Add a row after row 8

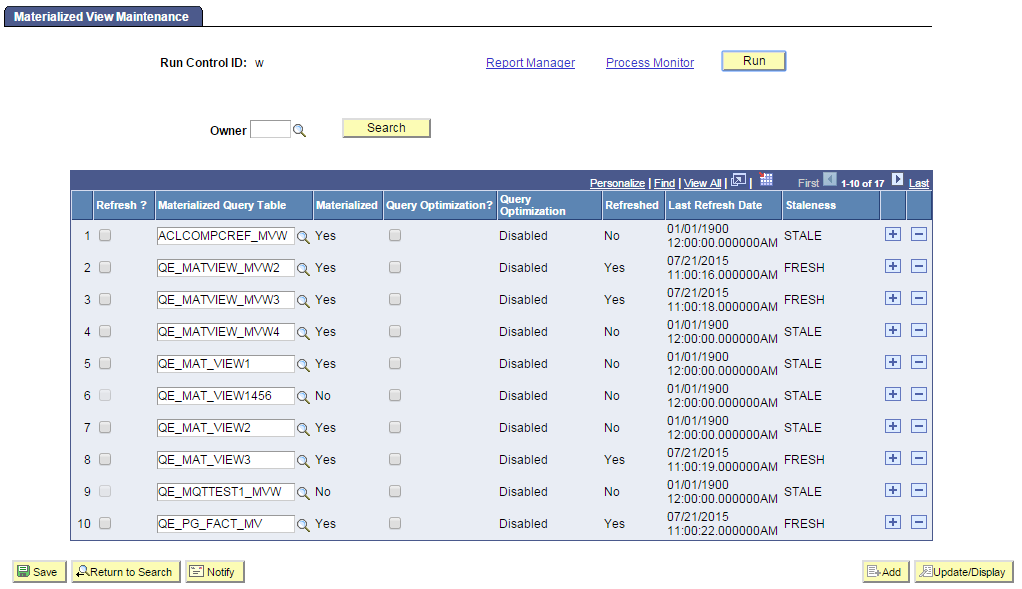893,458
